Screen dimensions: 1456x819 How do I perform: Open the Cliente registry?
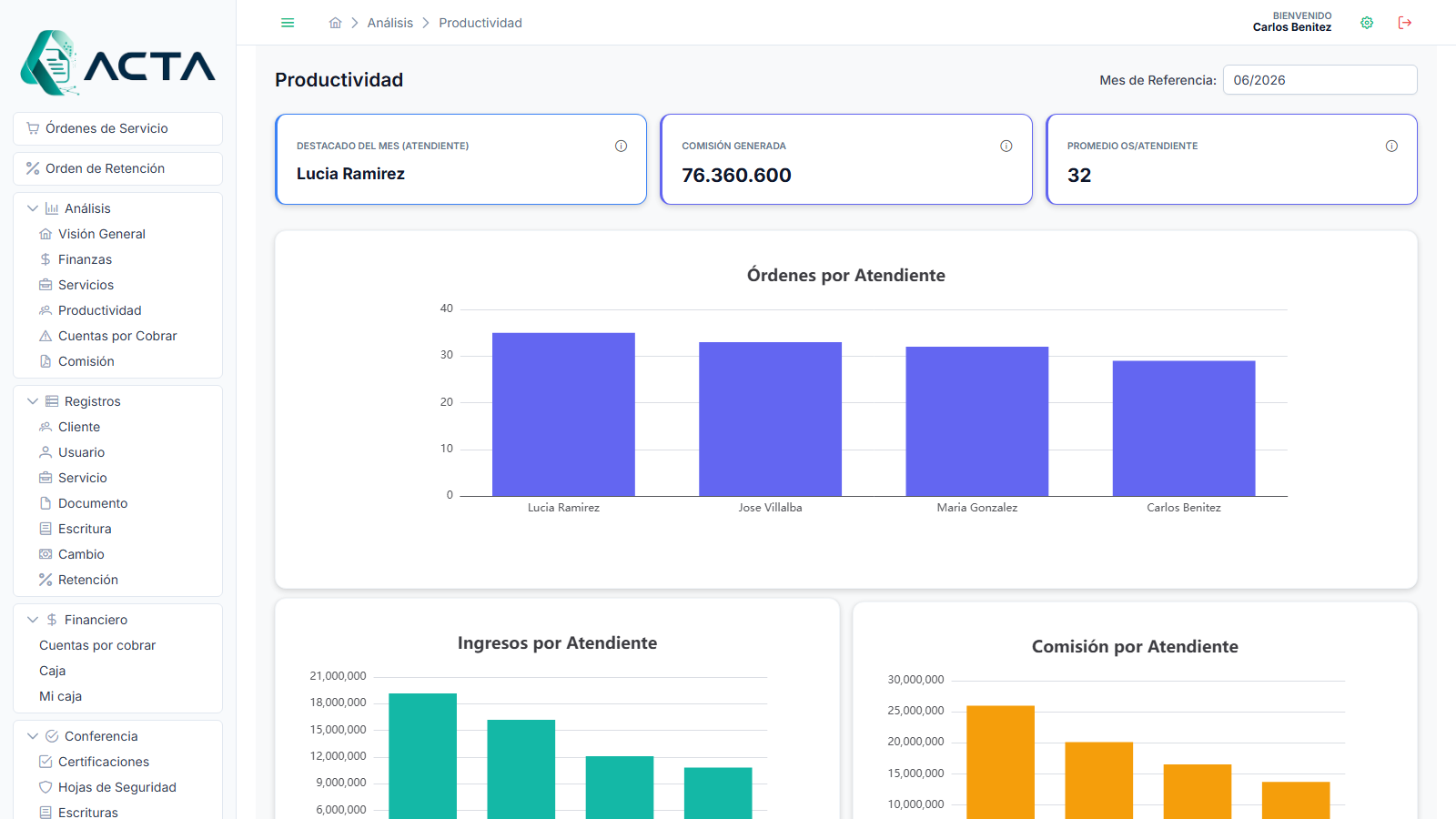coord(79,427)
